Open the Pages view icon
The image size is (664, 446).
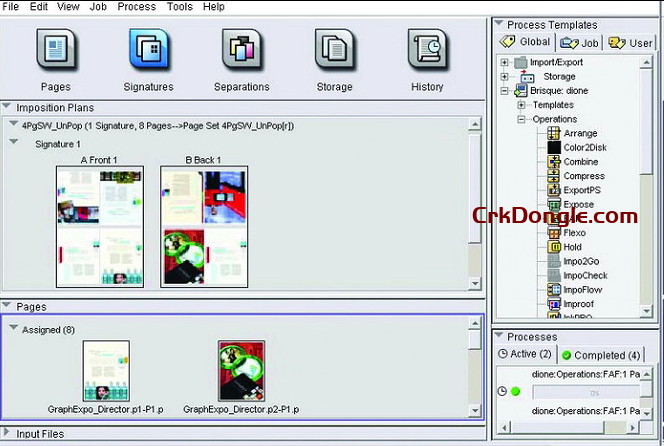pyautogui.click(x=57, y=49)
